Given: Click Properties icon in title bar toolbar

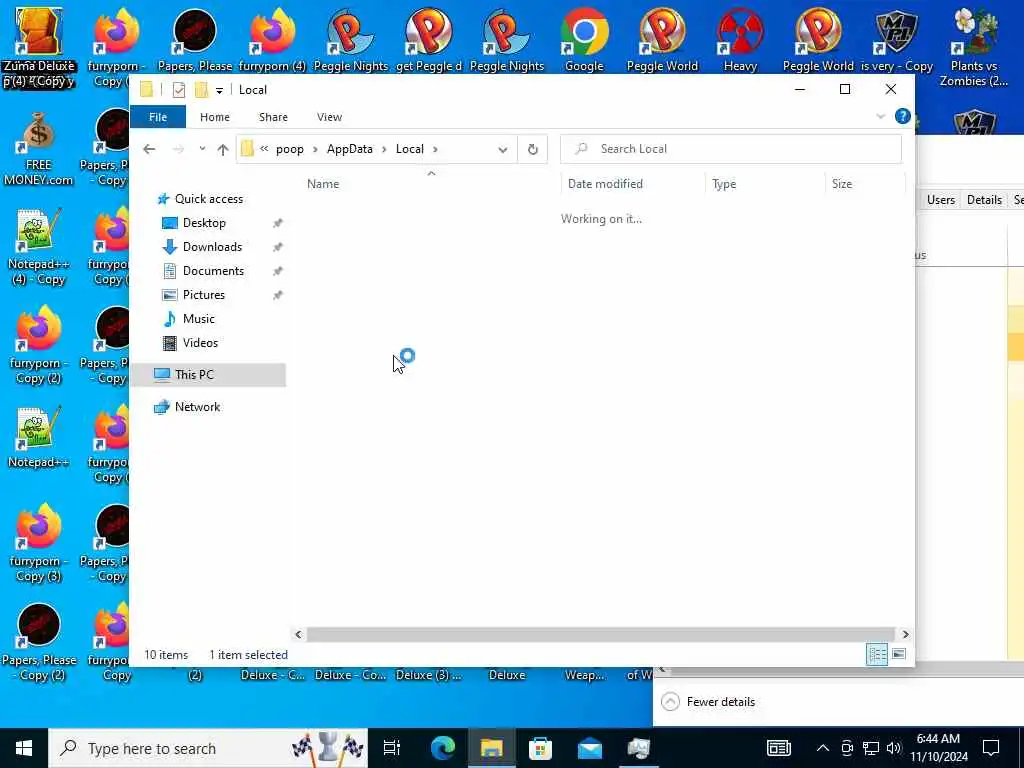Looking at the screenshot, I should click(x=179, y=90).
